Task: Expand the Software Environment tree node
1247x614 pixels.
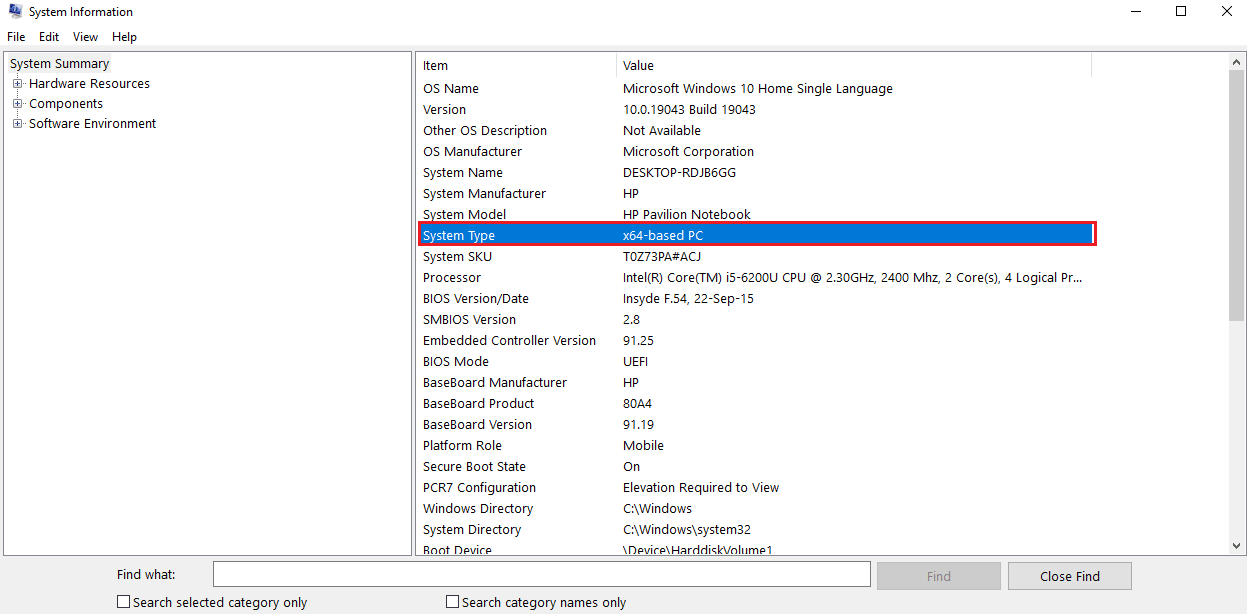Action: (x=17, y=124)
